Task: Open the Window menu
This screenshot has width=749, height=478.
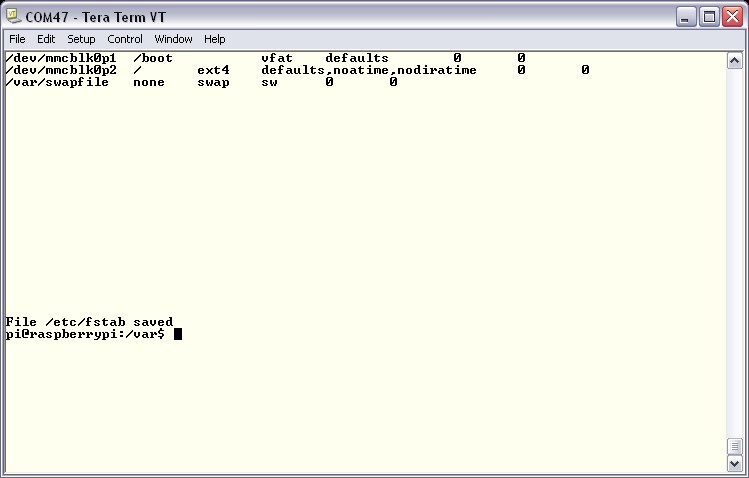Action: tap(173, 39)
